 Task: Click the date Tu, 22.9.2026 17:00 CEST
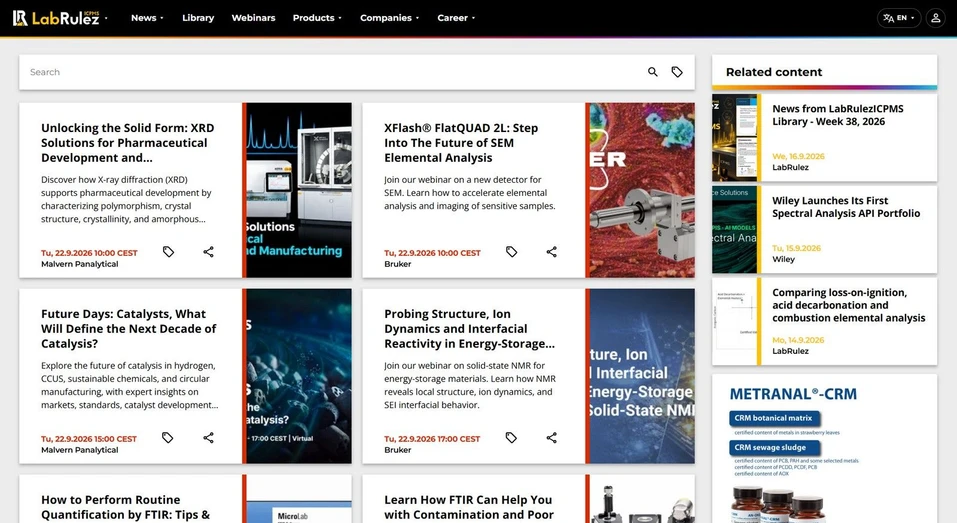click(x=432, y=439)
